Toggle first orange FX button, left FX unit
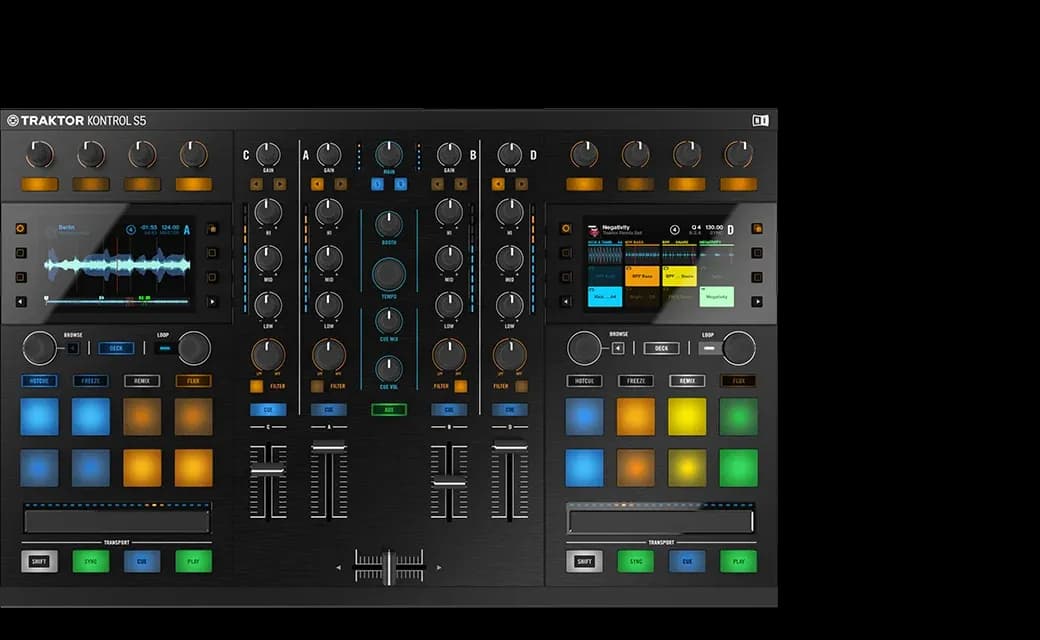The width and height of the screenshot is (1040, 640). point(39,184)
